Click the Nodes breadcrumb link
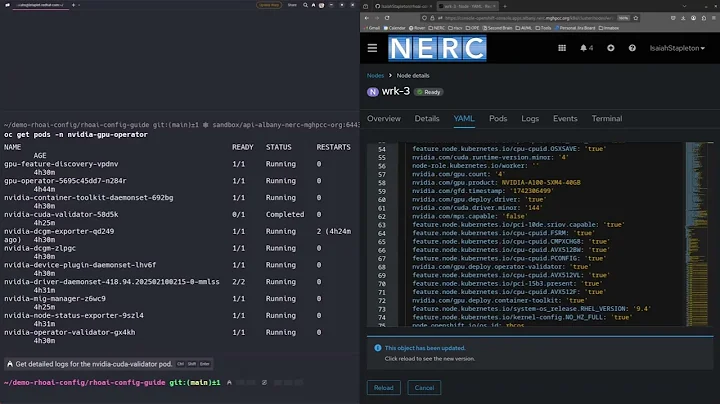The image size is (720, 404). pos(375,75)
